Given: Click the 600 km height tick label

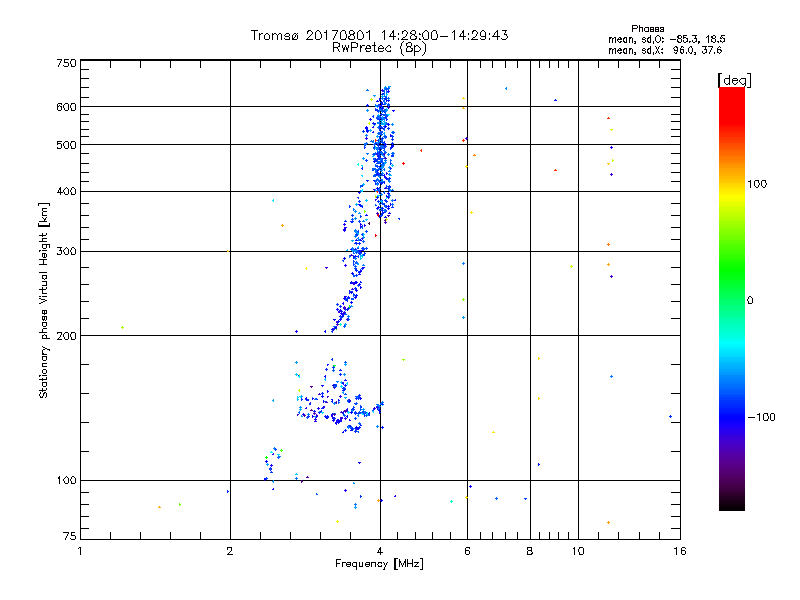Looking at the screenshot, I should (66, 107).
